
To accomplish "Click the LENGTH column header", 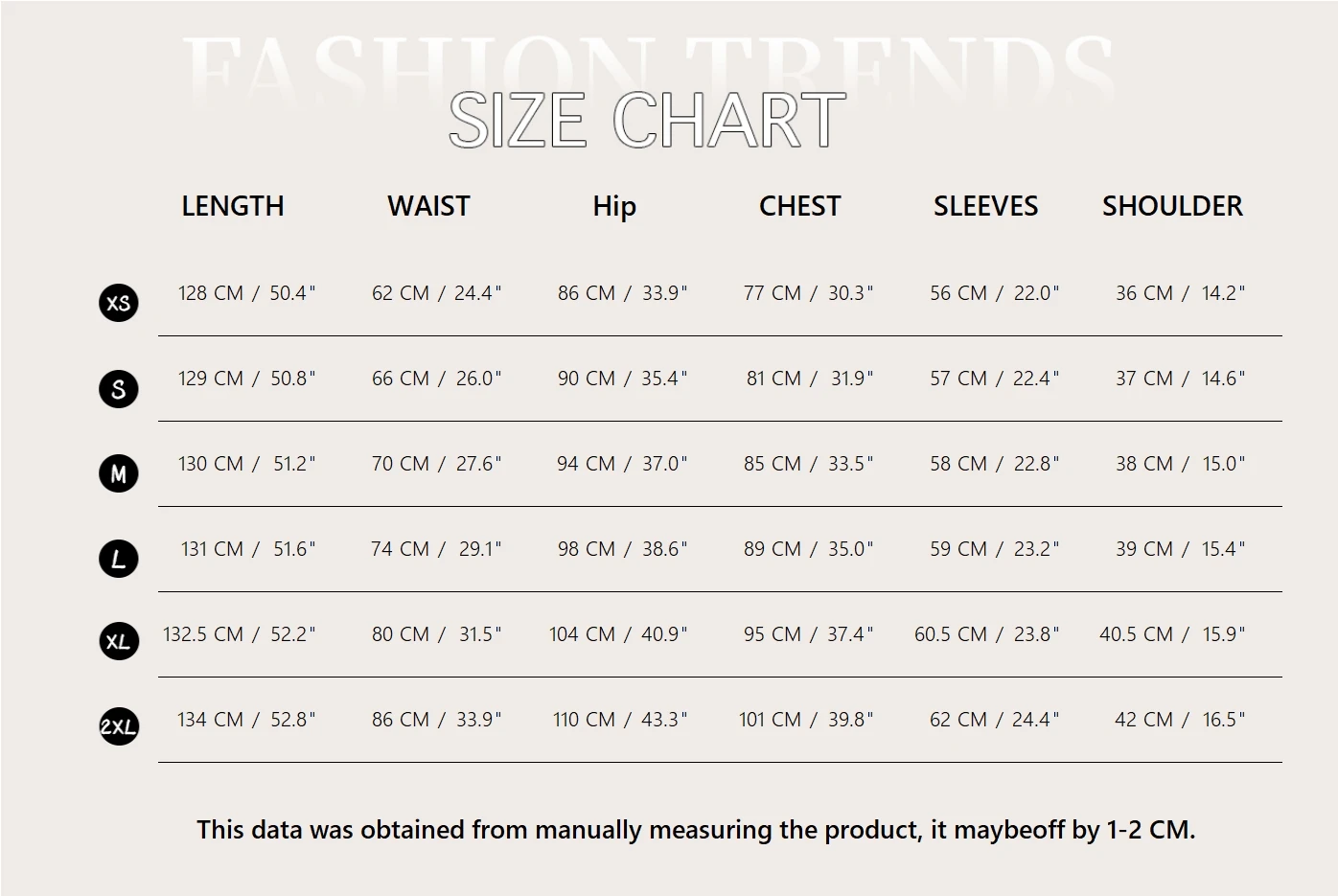I will click(x=233, y=206).
